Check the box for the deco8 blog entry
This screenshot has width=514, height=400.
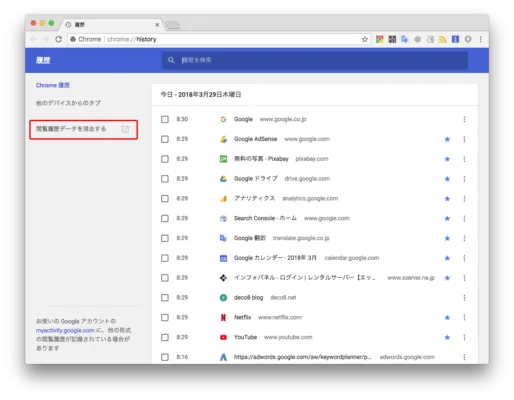click(x=165, y=298)
